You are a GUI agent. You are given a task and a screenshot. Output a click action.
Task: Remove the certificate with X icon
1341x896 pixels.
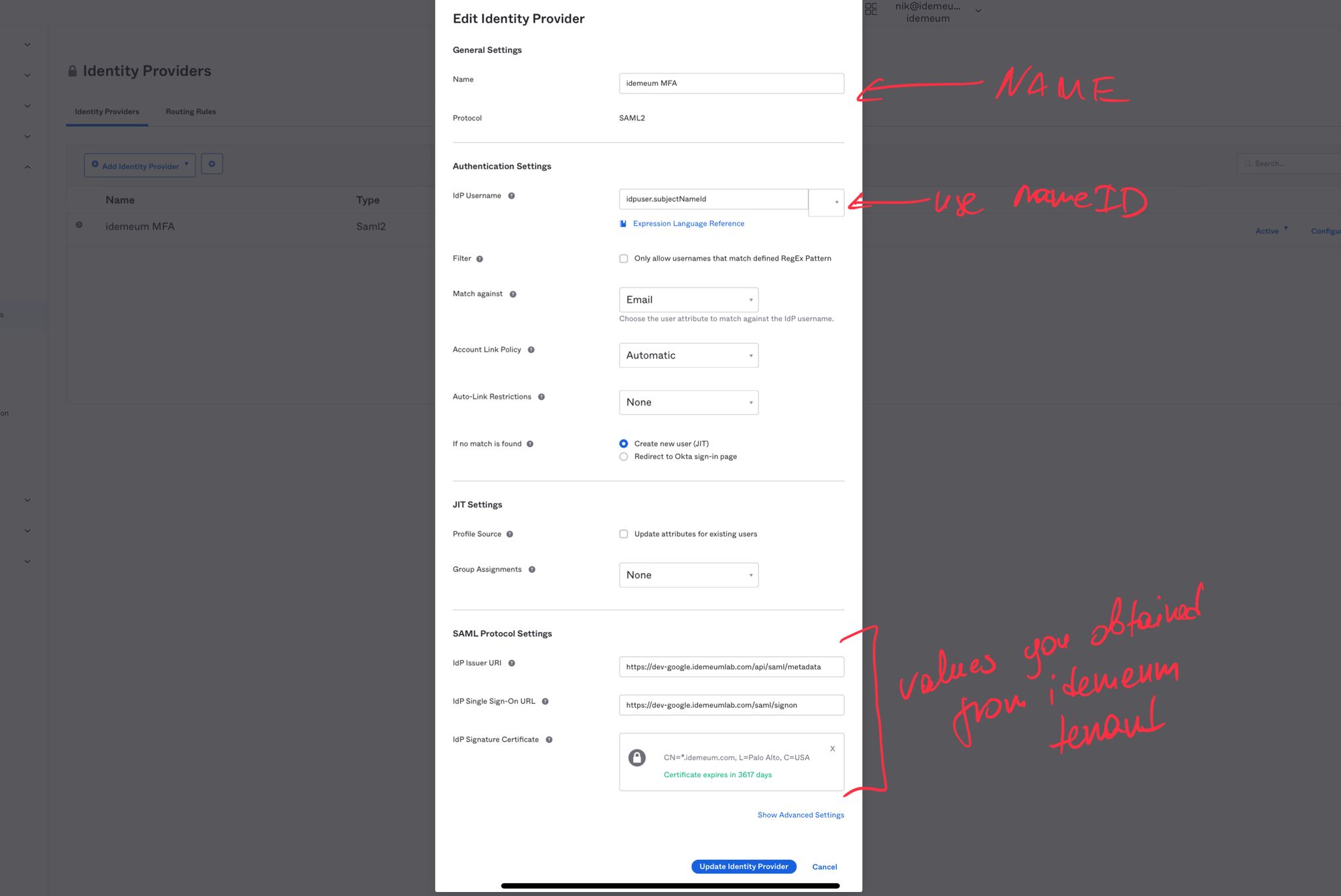(833, 749)
